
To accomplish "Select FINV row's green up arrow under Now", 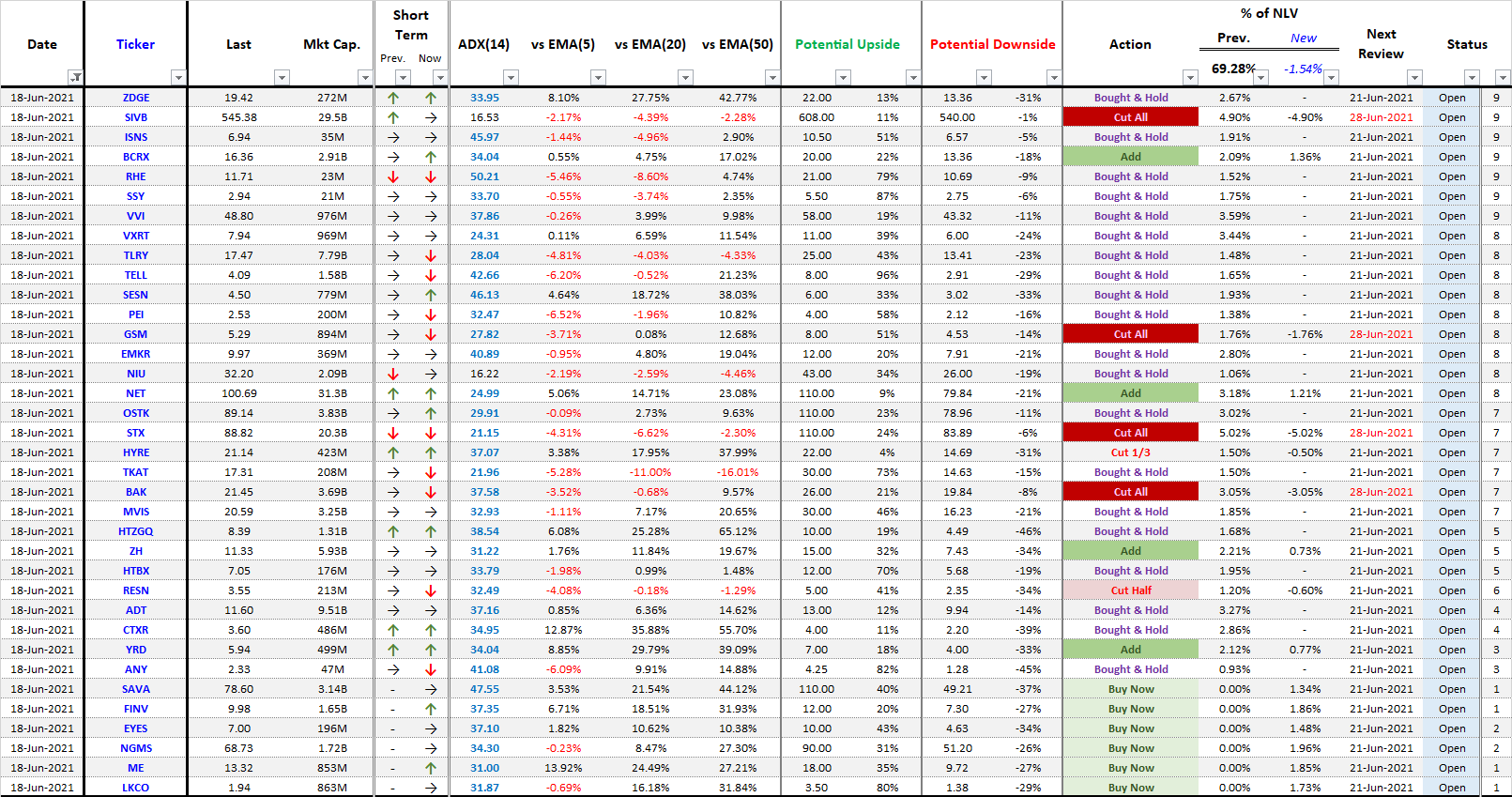I will [431, 709].
